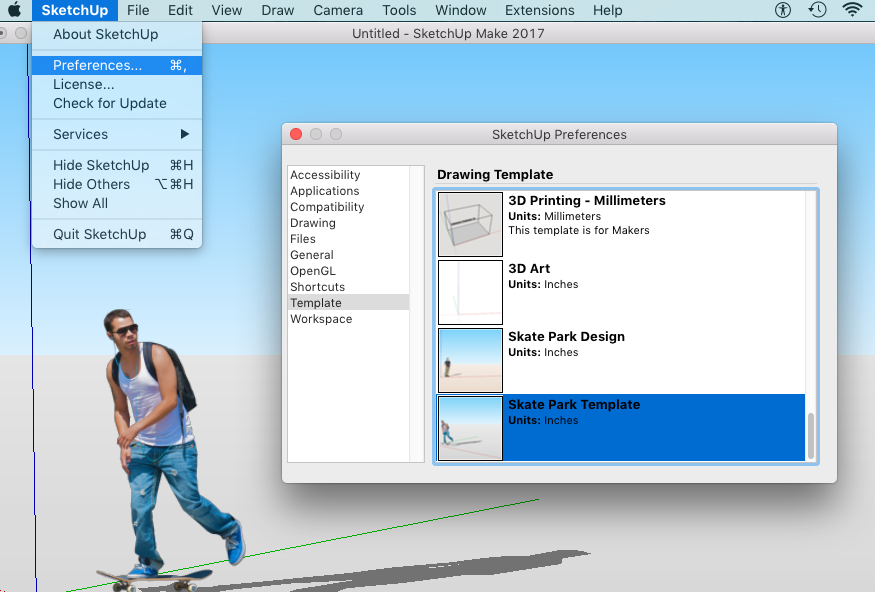
Task: Select the 'Skate Park Template' title text
Action: click(x=574, y=405)
